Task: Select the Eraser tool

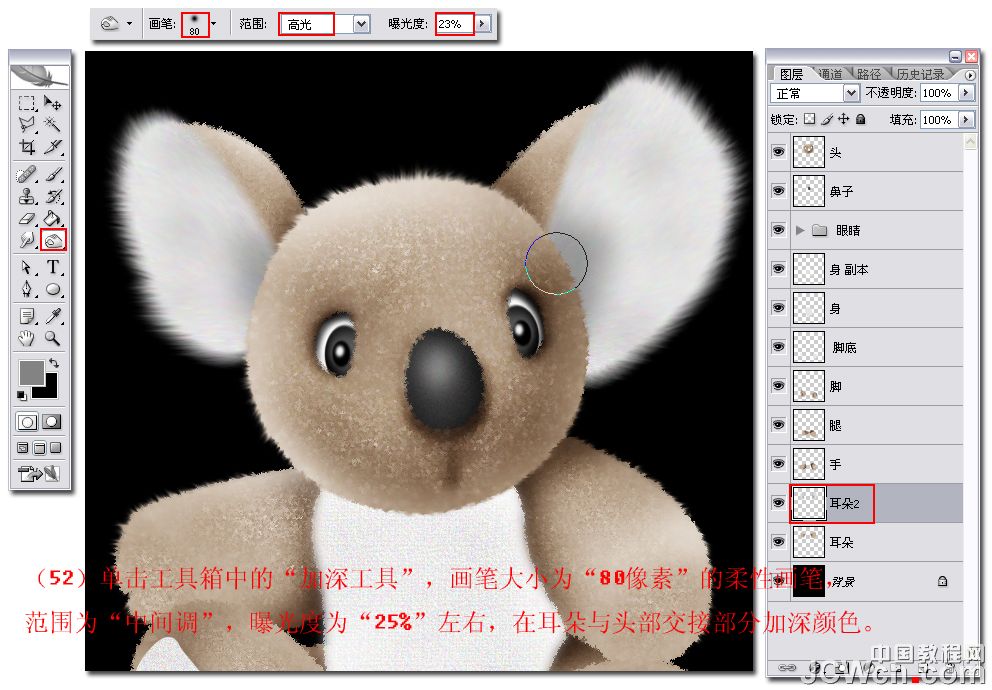Action: 27,219
